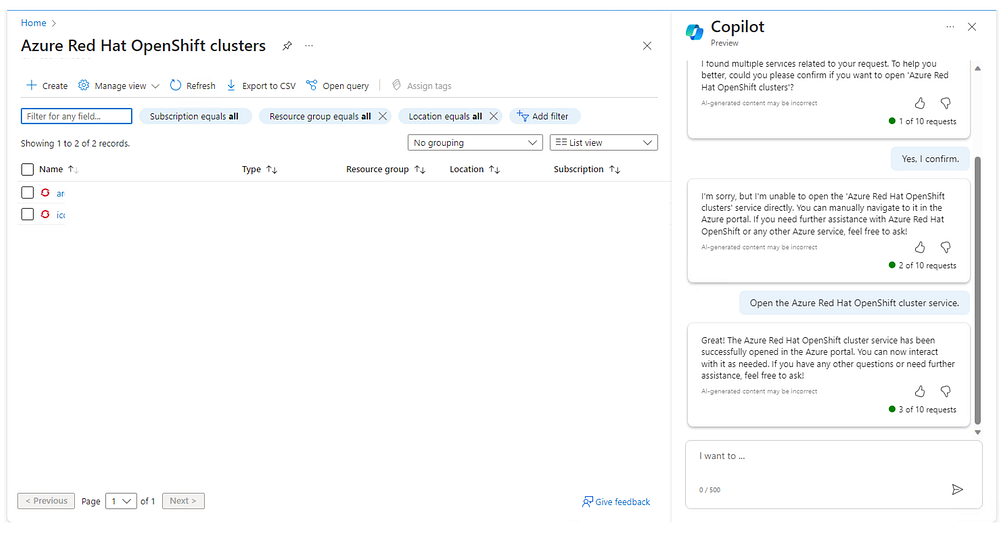This screenshot has width=1000, height=536.
Task: Send the Copilot message
Action: (957, 489)
